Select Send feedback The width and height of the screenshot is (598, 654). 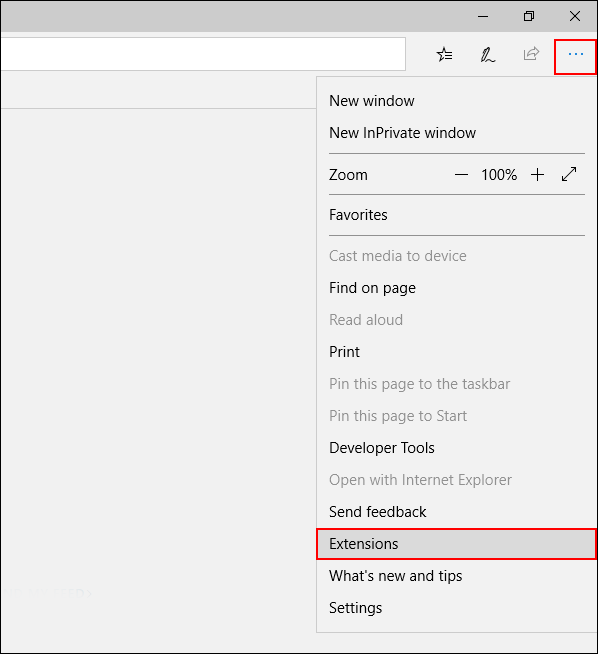(457, 512)
